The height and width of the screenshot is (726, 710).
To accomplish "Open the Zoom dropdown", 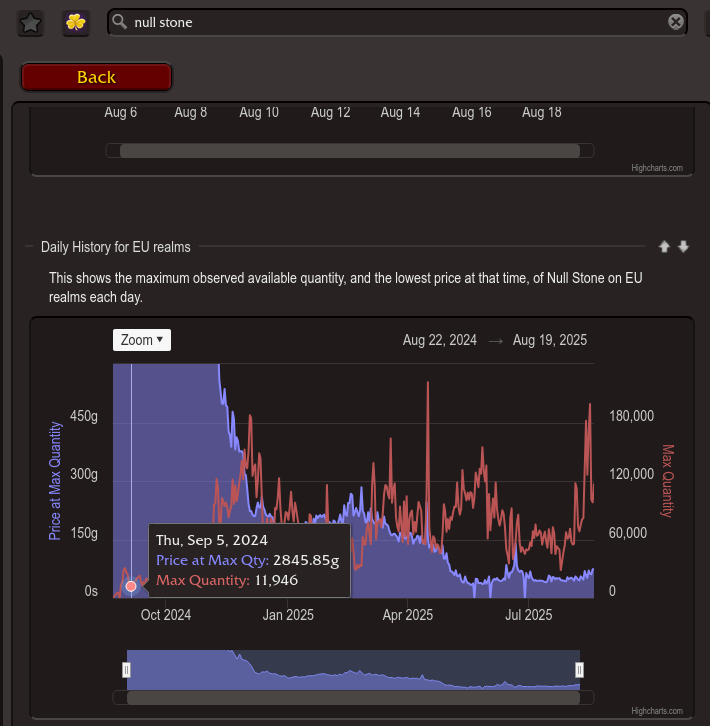I will click(x=142, y=340).
